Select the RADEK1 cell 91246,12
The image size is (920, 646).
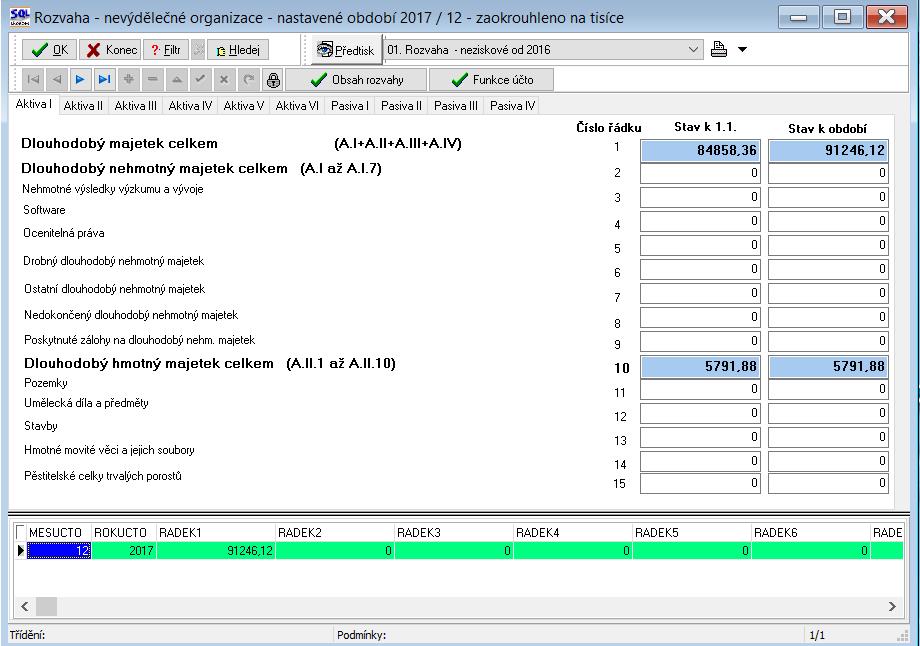click(216, 551)
